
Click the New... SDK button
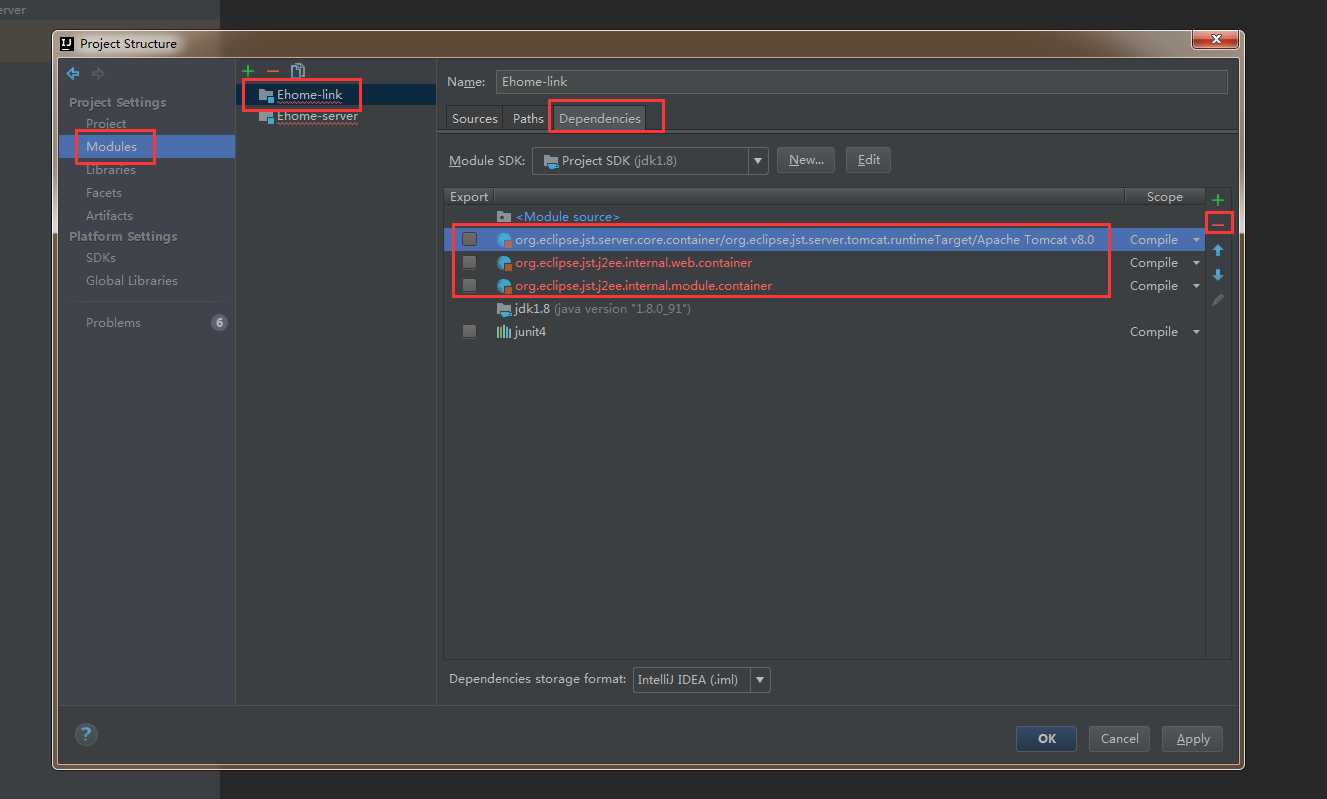[806, 160]
